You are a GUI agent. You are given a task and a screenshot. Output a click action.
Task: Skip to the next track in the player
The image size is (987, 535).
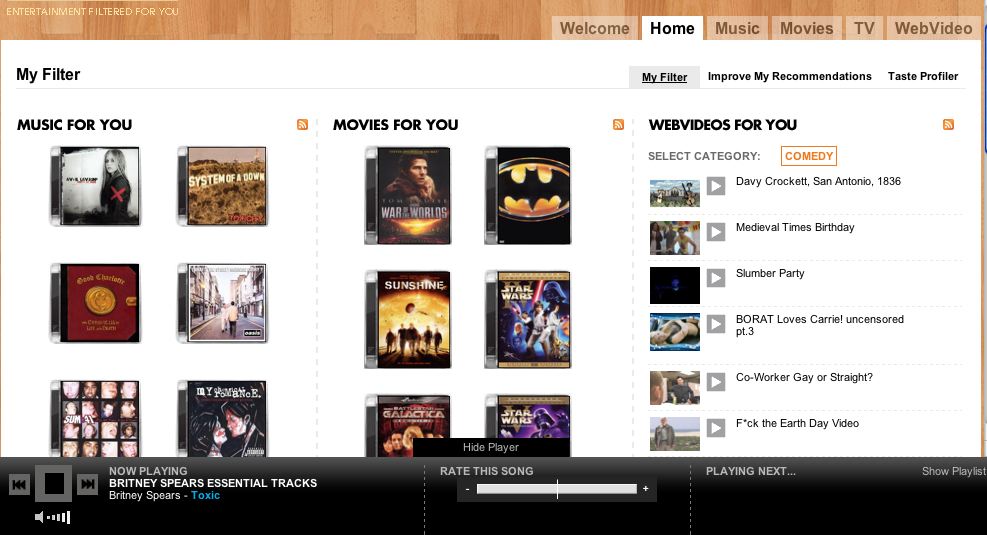87,484
